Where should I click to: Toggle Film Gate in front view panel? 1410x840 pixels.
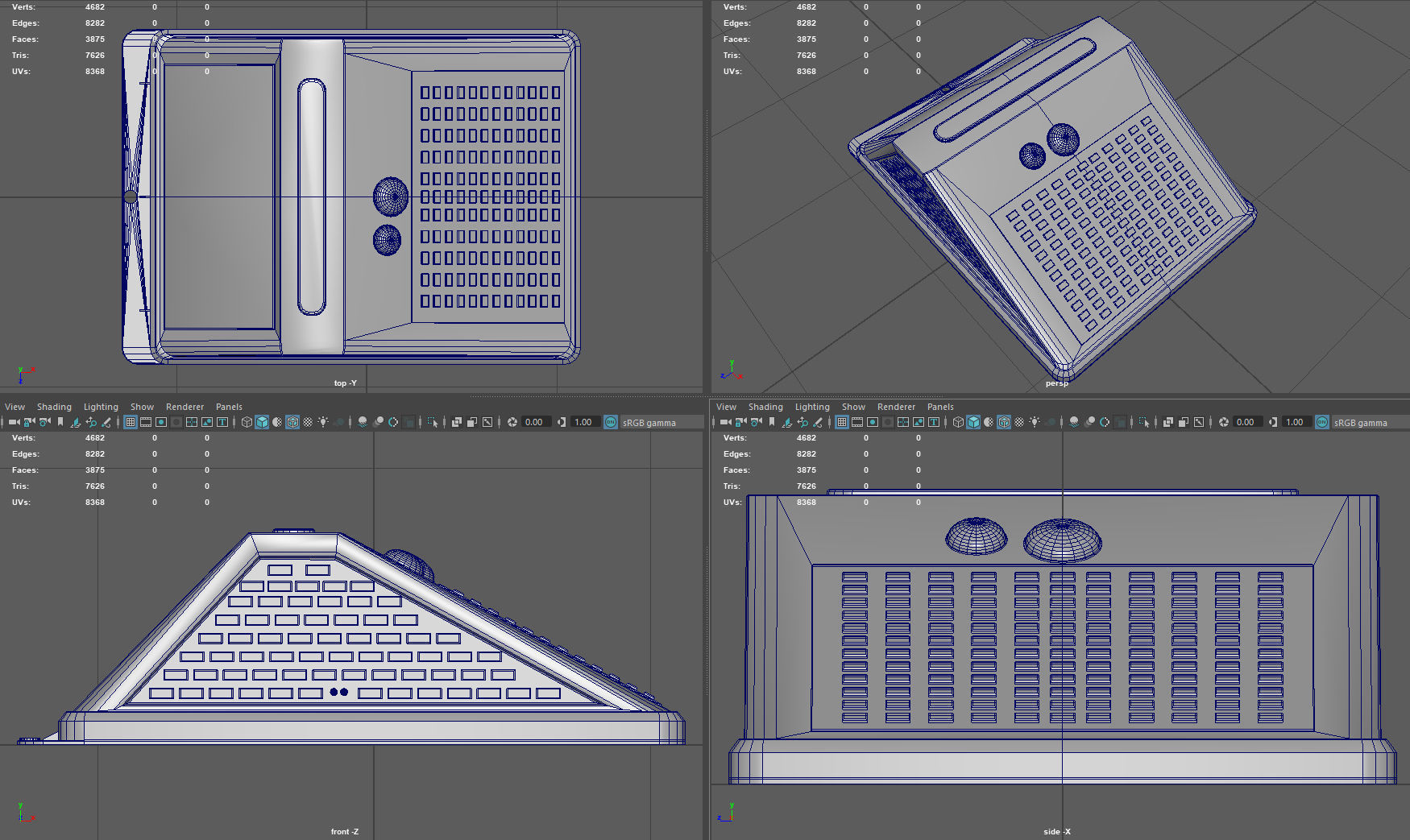(146, 422)
